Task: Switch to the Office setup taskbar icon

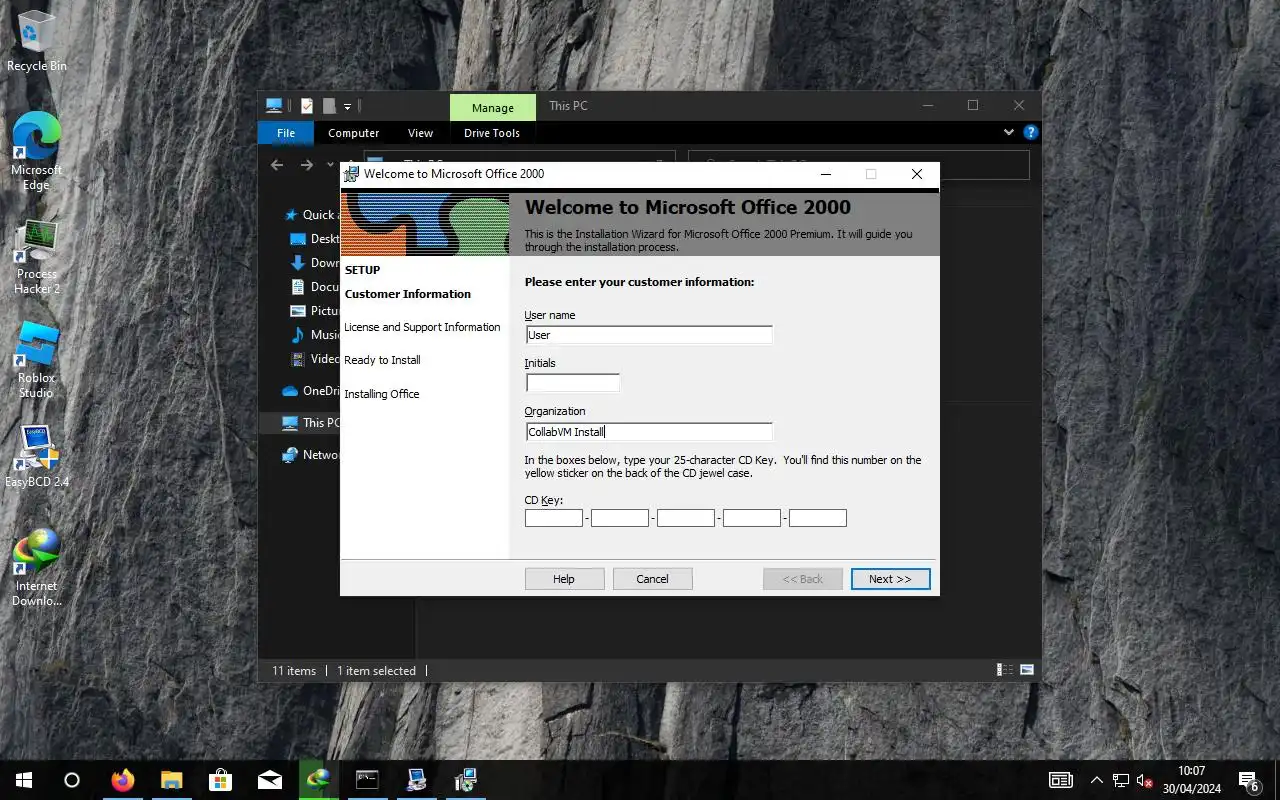Action: click(465, 780)
